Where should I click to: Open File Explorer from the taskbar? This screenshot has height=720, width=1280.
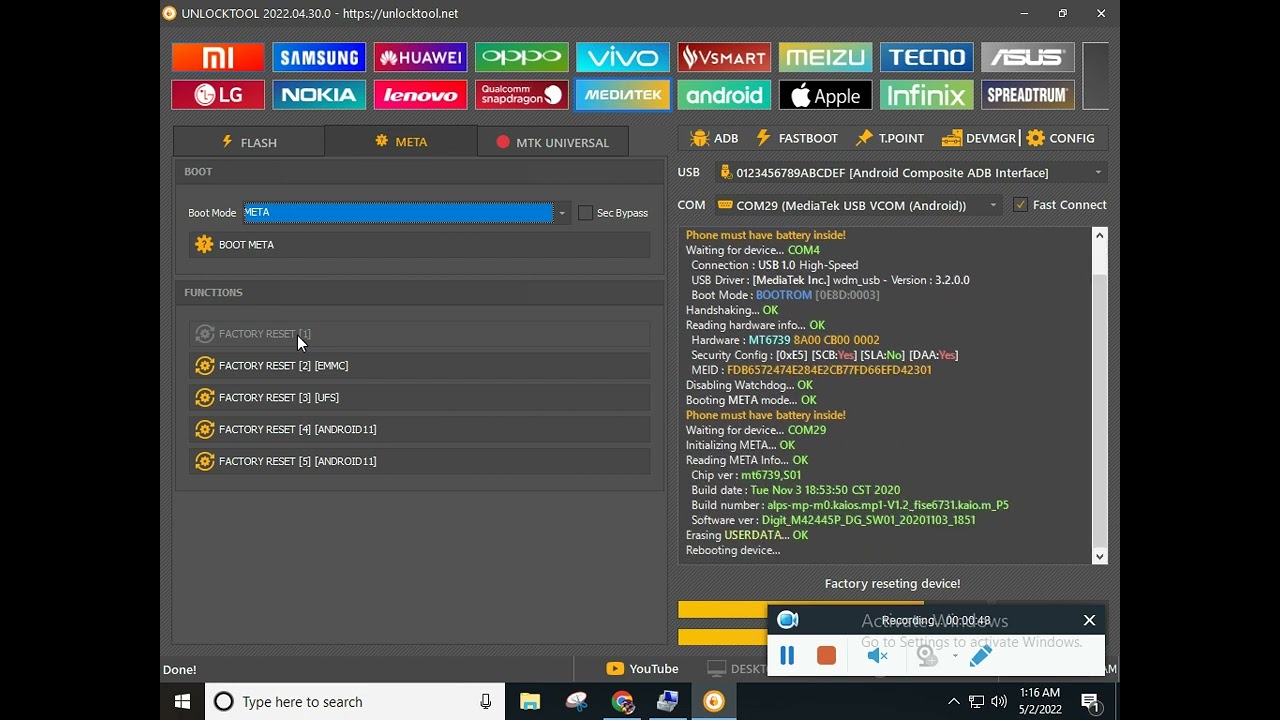point(530,702)
